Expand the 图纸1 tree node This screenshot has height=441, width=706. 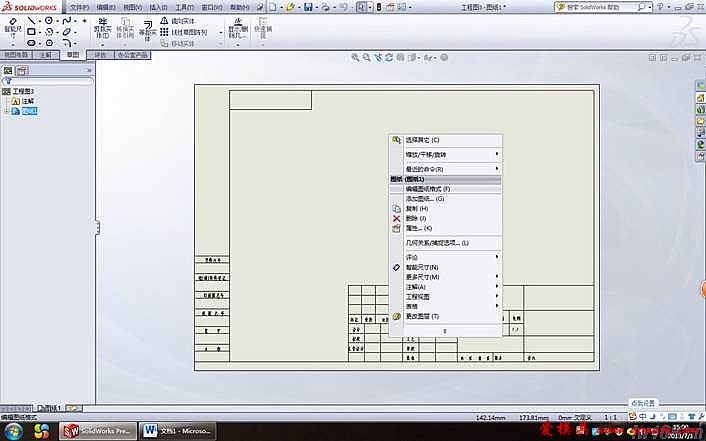tap(6, 111)
